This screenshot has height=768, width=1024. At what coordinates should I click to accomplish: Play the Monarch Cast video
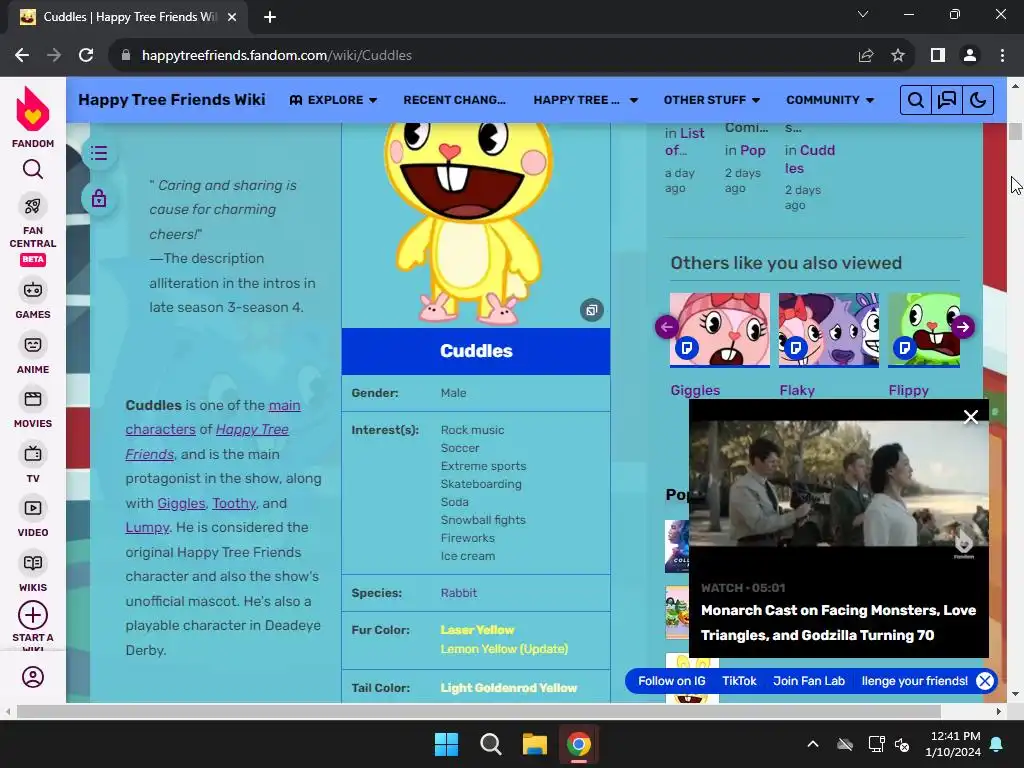[x=839, y=483]
